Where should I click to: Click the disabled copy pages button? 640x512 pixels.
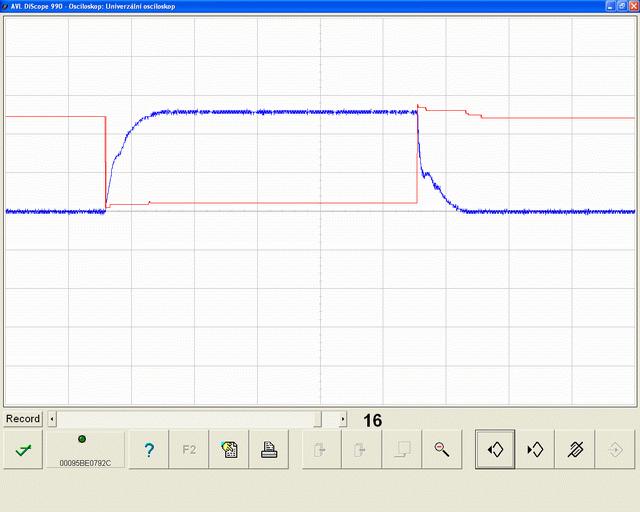coord(401,450)
